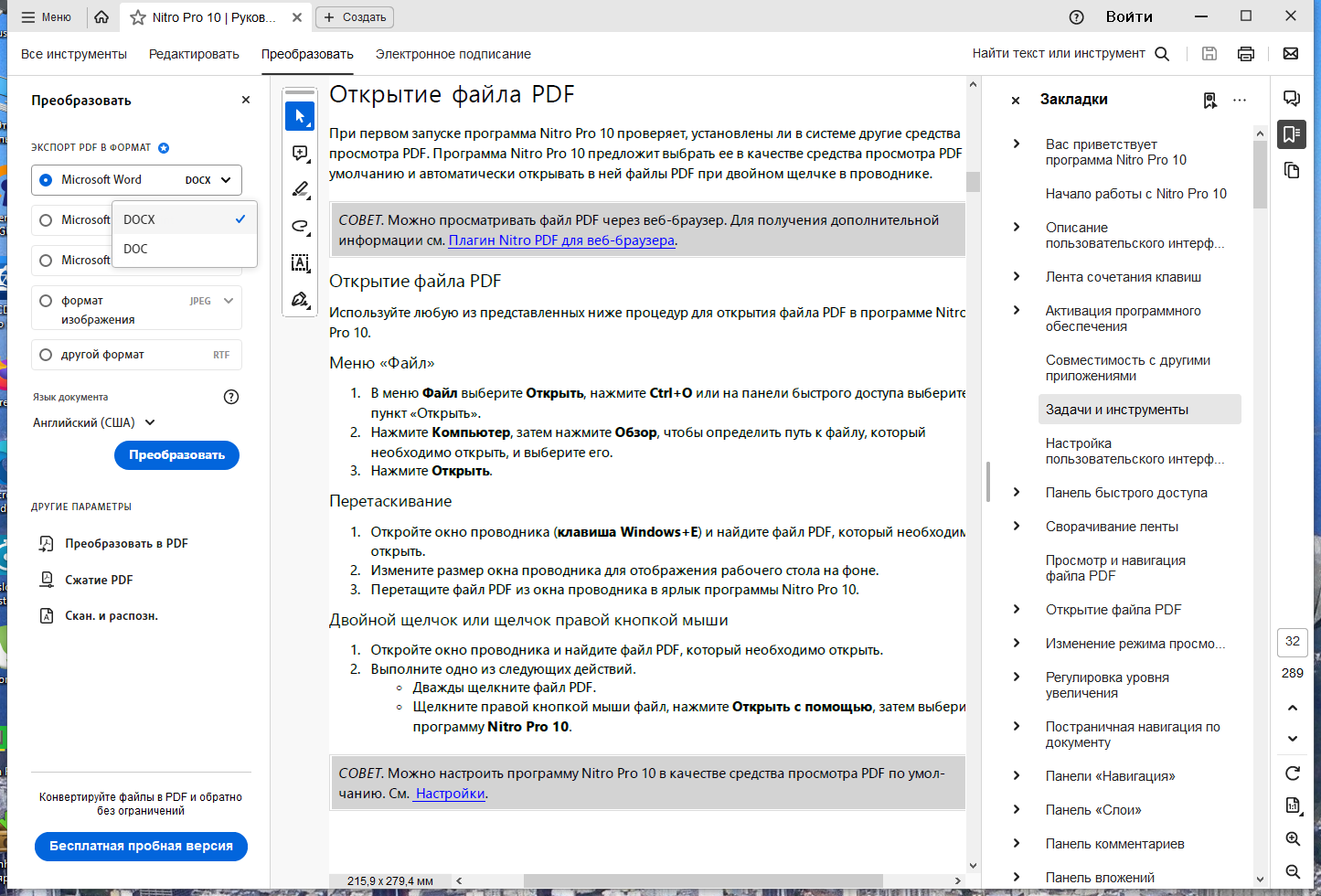Open the Меню main menu
This screenshot has height=896, width=1321.
click(46, 17)
